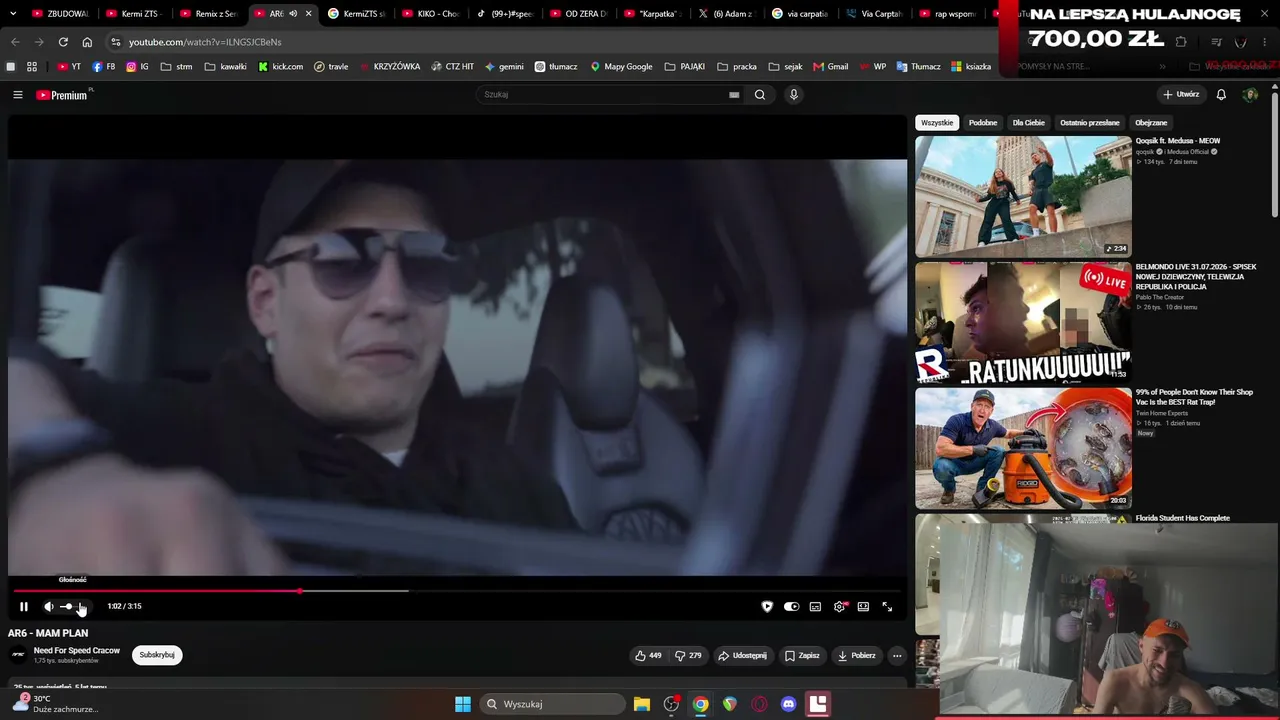Image resolution: width=1280 pixels, height=720 pixels.
Task: Open the IG Instagram bookmark
Action: click(x=138, y=67)
